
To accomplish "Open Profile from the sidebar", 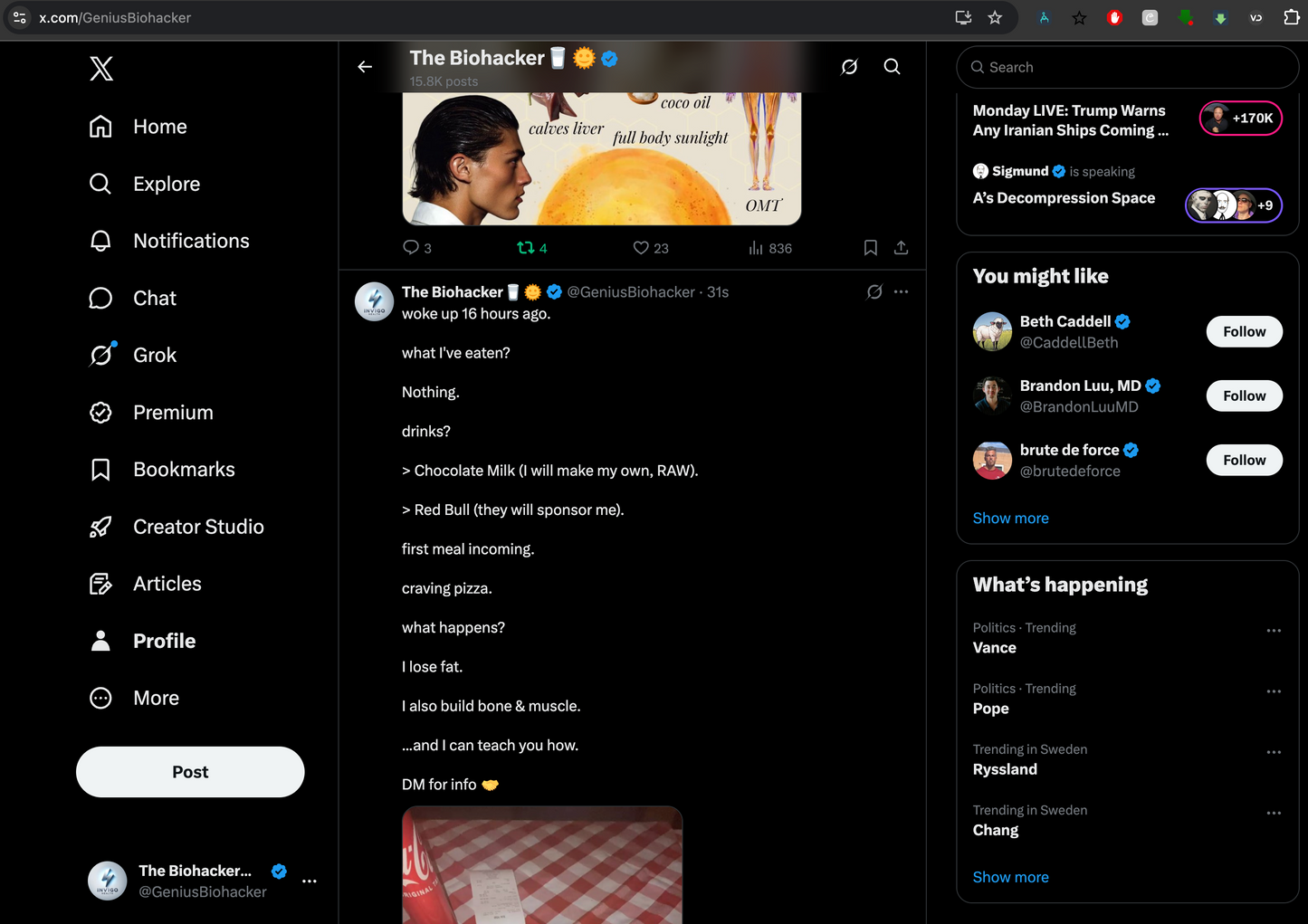I will click(x=142, y=640).
